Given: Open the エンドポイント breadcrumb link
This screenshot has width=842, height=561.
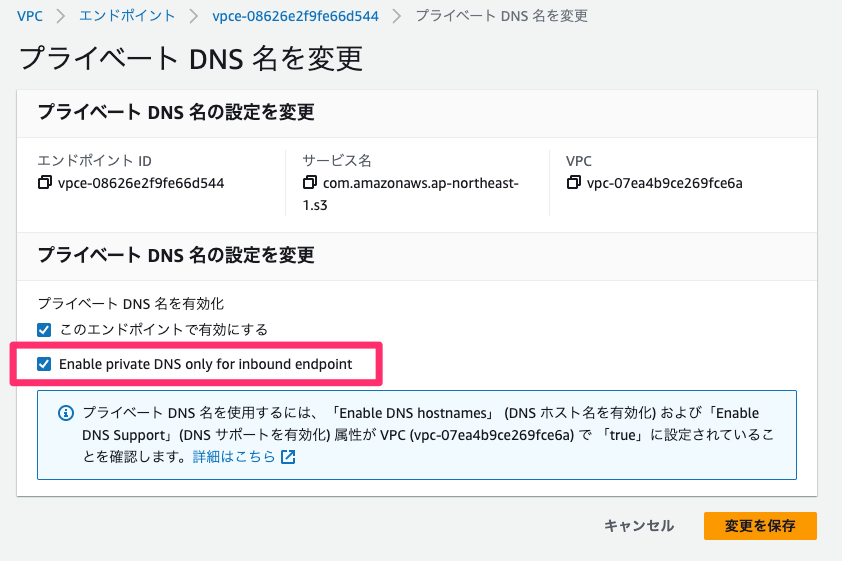Looking at the screenshot, I should pyautogui.click(x=127, y=16).
